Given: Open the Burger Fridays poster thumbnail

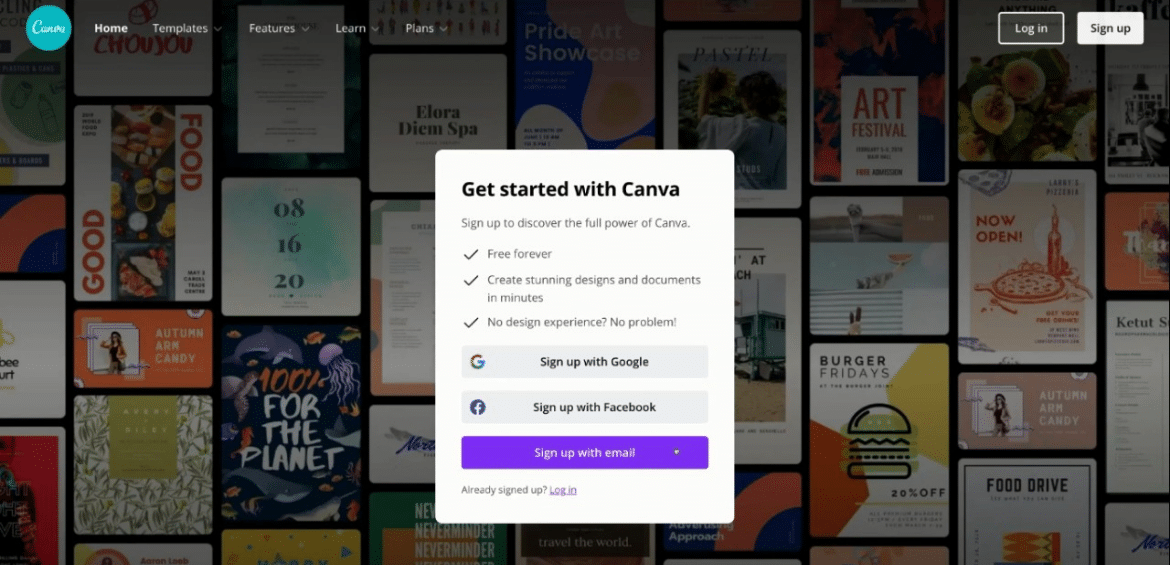Looking at the screenshot, I should (x=879, y=440).
